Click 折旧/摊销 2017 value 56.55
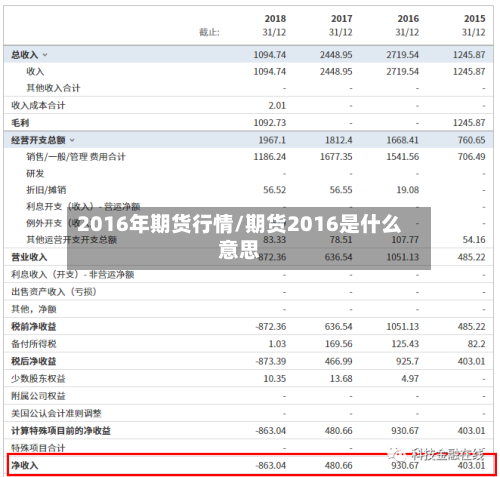Image resolution: width=500 pixels, height=477 pixels. coord(341,190)
